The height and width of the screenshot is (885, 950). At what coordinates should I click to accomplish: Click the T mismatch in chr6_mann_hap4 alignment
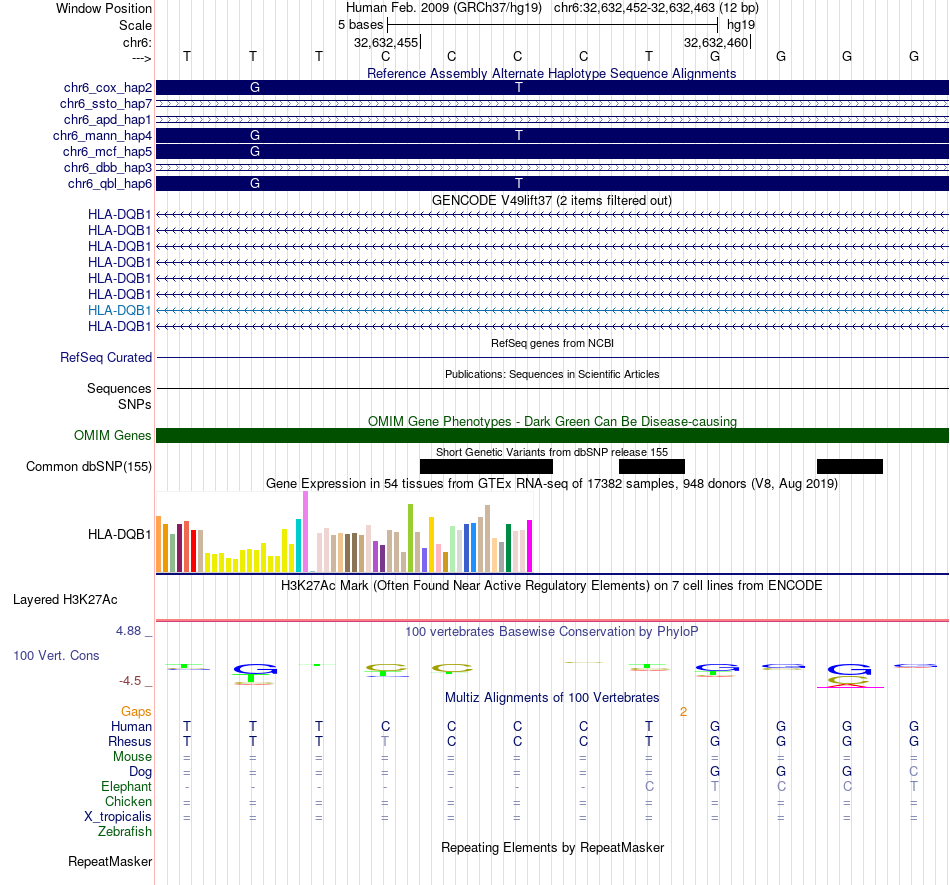point(519,136)
